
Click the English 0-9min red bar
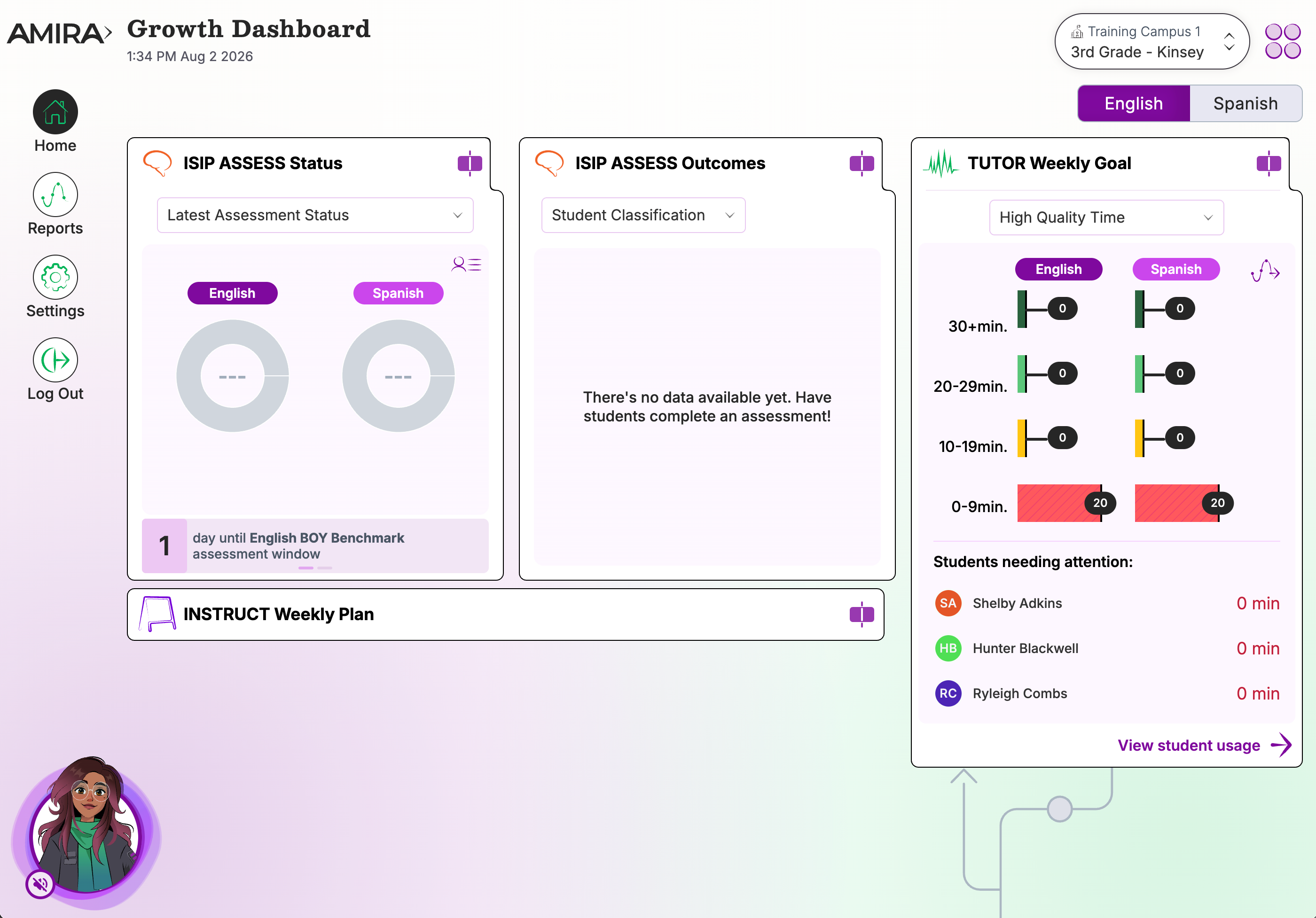pos(1059,503)
